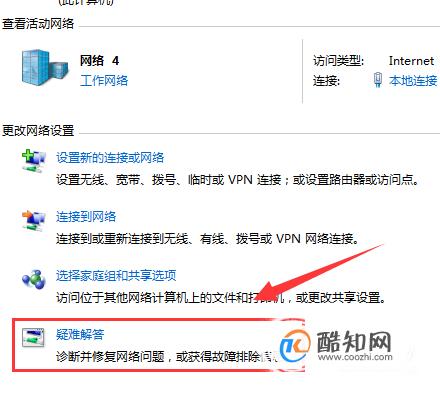Click the 更改网络设置 section heading

(x=38, y=130)
